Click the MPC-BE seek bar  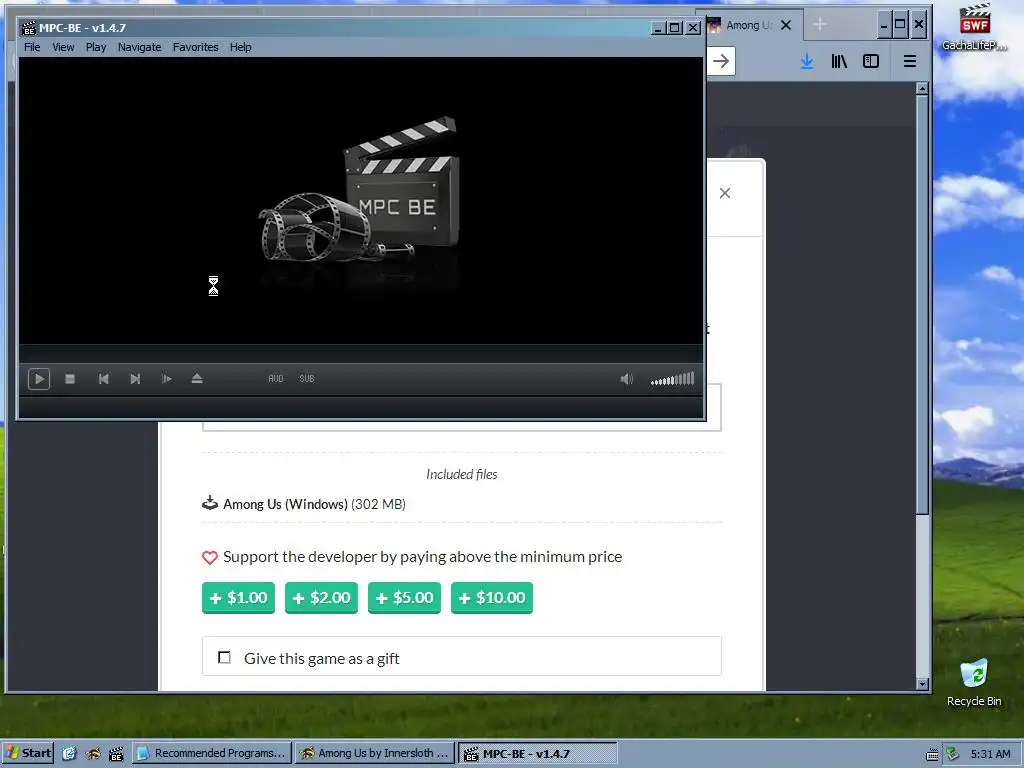pyautogui.click(x=360, y=353)
